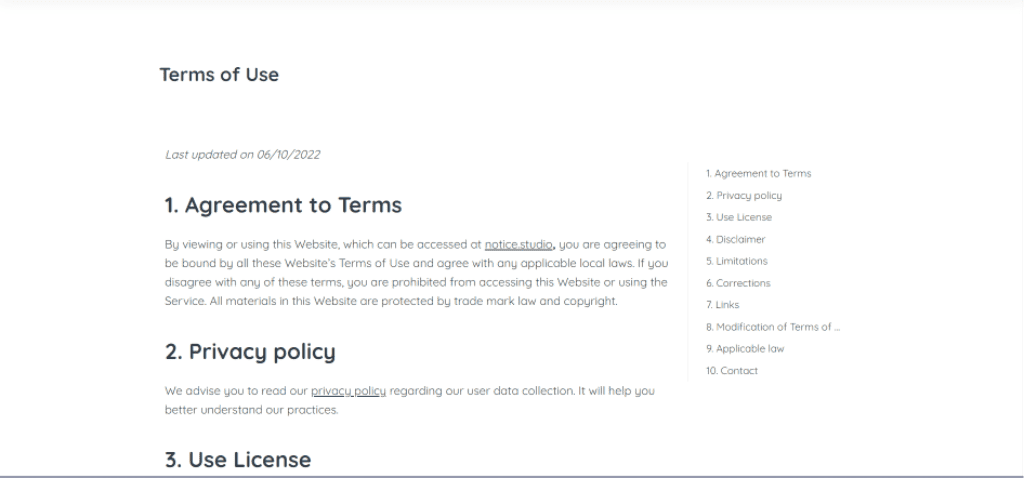Click the Terms of Use page title
The width and height of the screenshot is (1024, 478).
(x=219, y=74)
